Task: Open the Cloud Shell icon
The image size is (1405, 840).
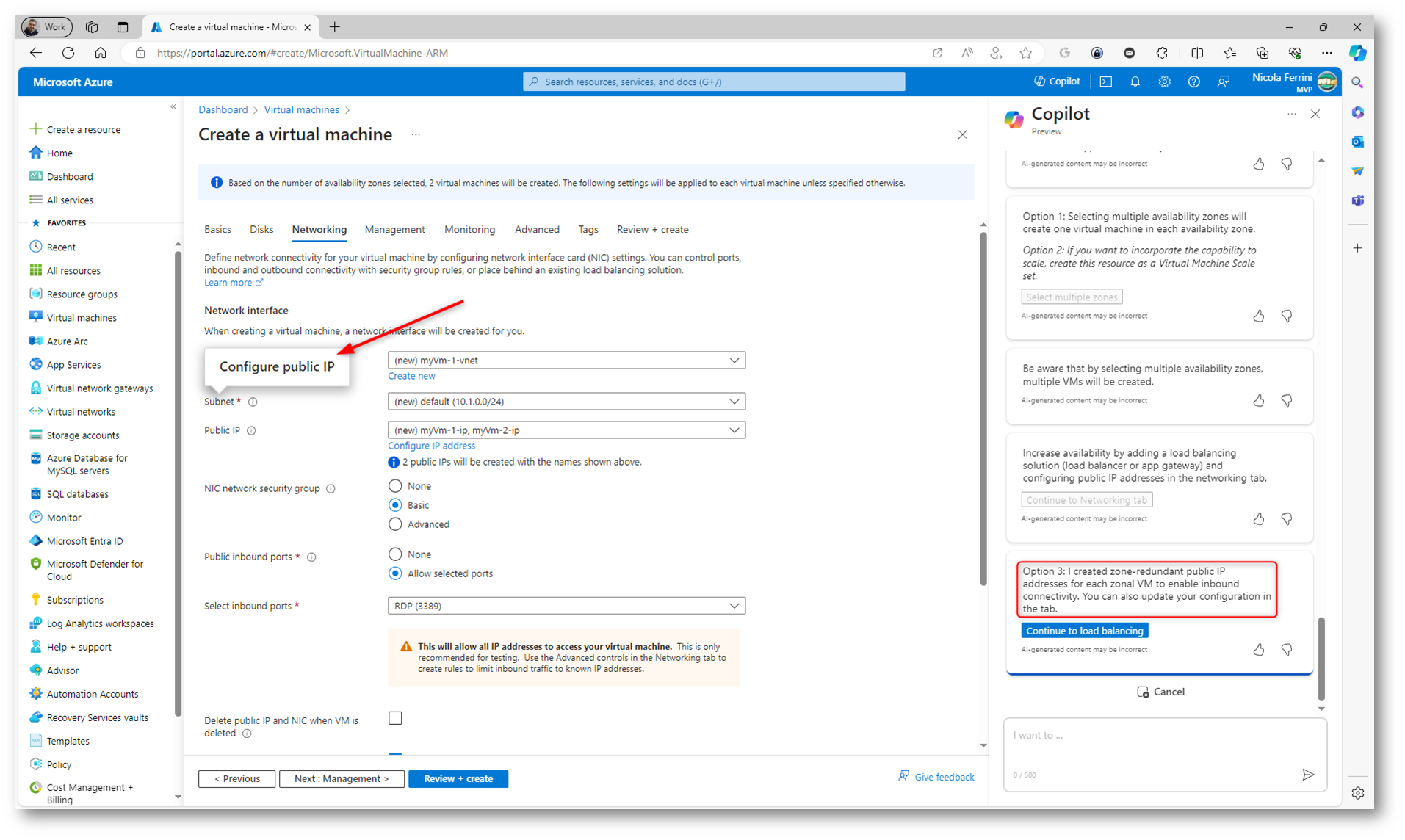Action: [1105, 82]
